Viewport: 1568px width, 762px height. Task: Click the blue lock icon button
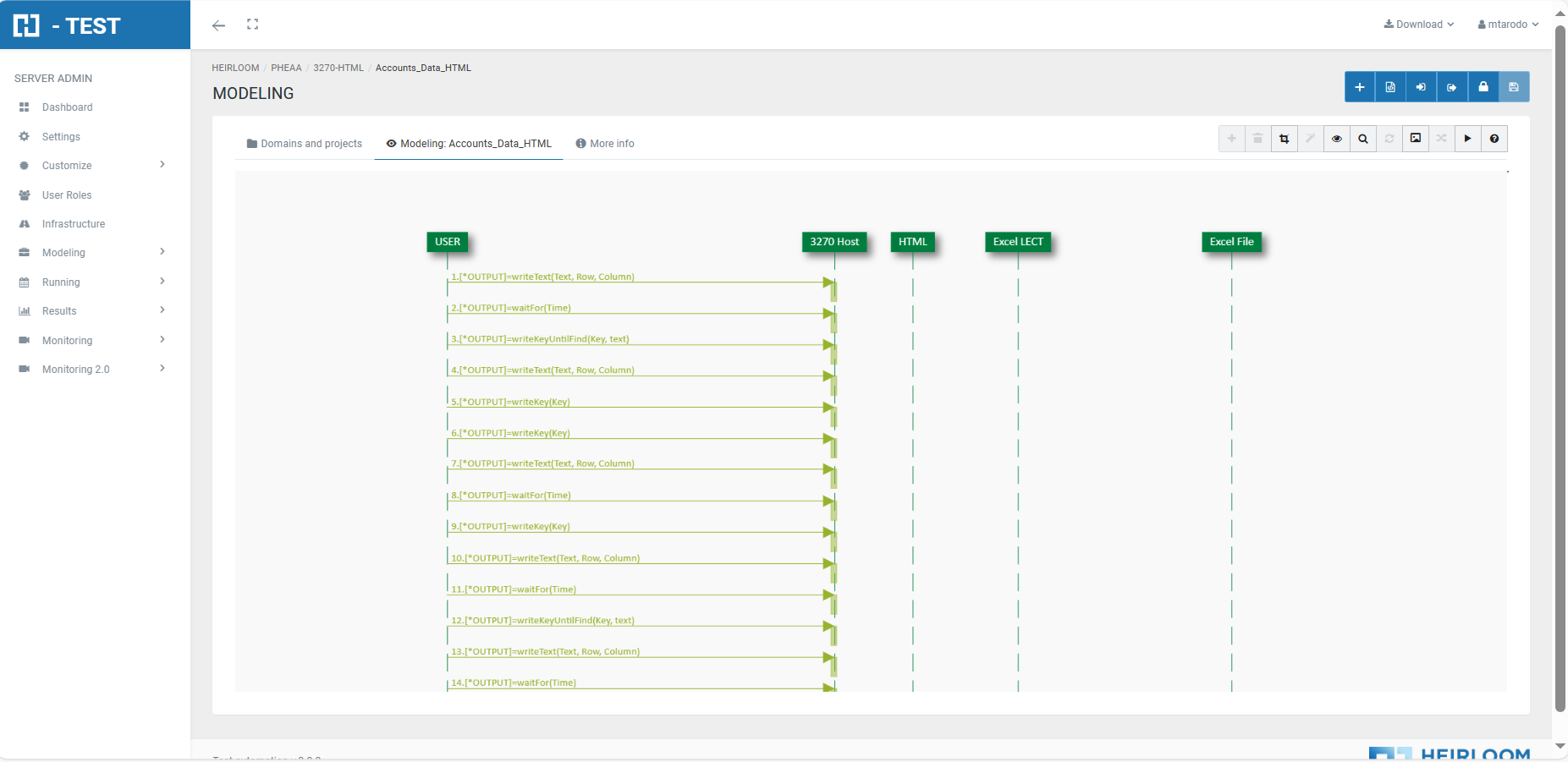click(x=1483, y=87)
